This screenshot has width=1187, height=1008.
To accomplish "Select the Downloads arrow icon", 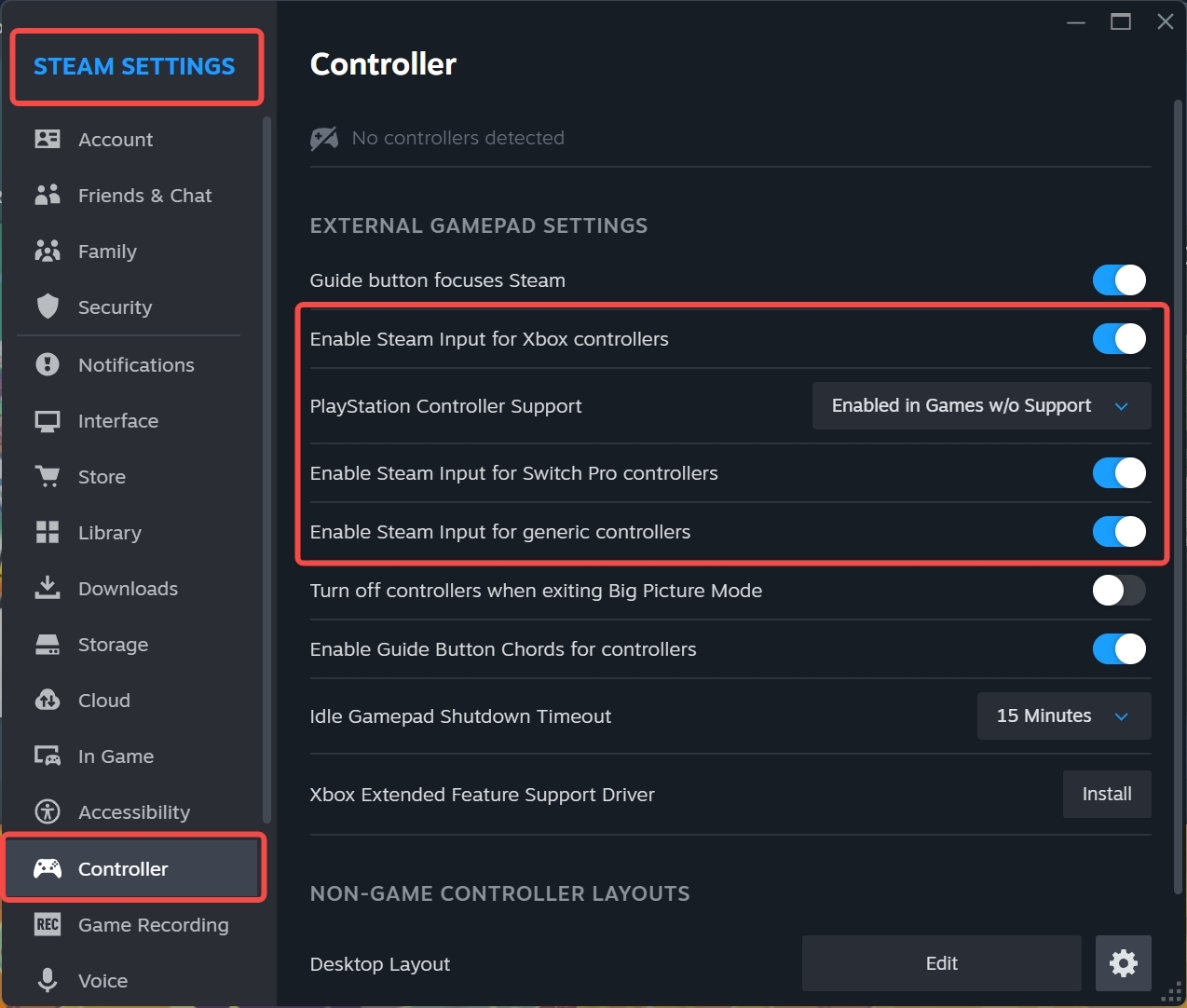I will click(x=48, y=589).
